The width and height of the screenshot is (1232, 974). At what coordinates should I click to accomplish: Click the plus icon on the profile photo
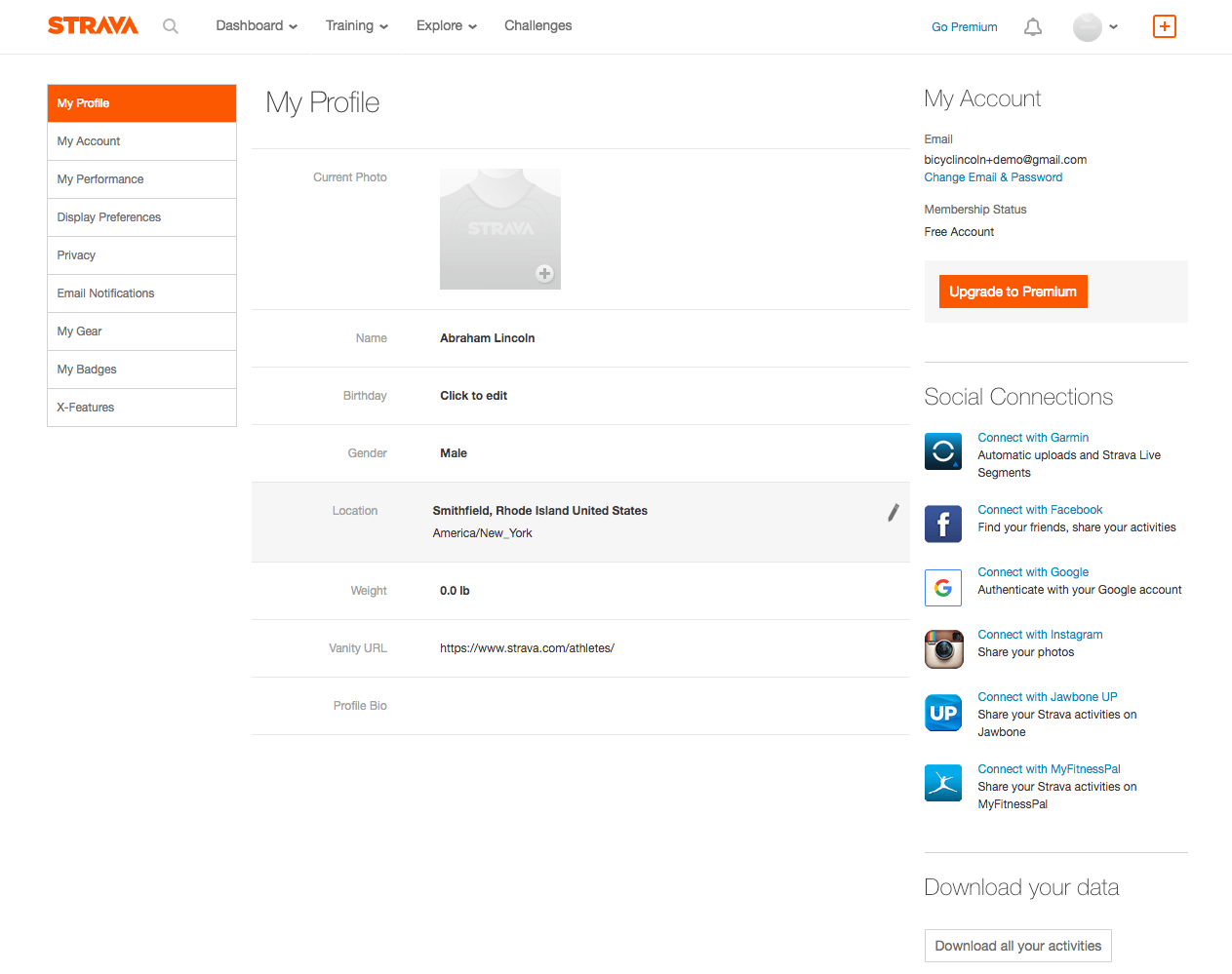pos(544,274)
